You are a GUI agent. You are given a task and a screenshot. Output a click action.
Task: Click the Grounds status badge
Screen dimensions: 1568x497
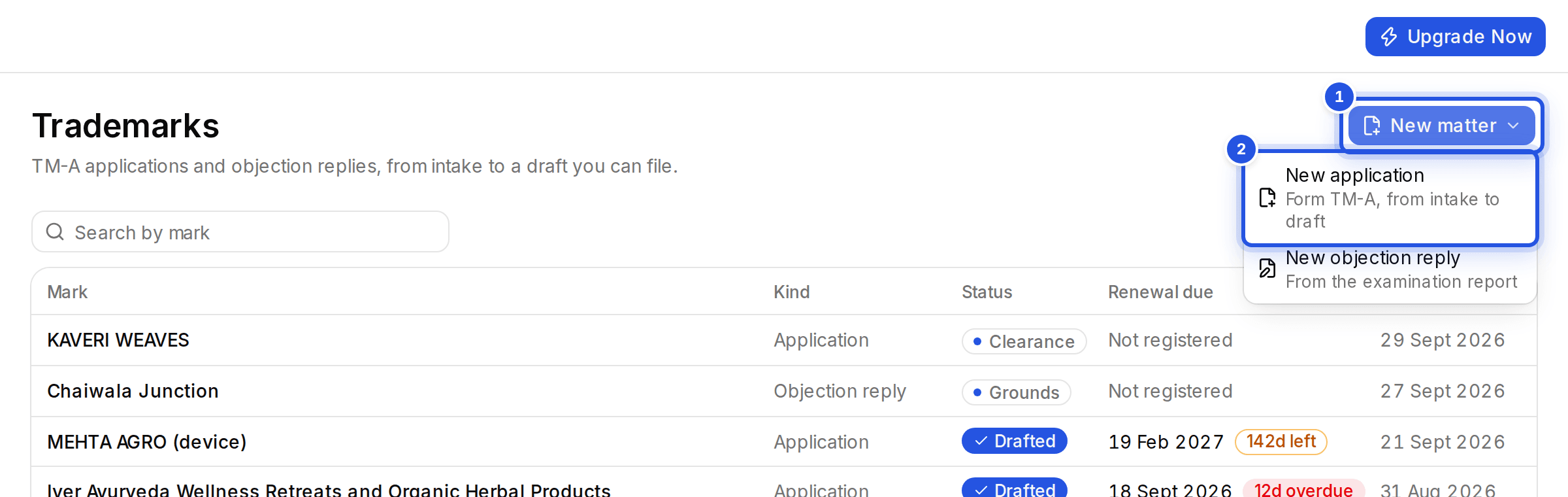(1016, 392)
